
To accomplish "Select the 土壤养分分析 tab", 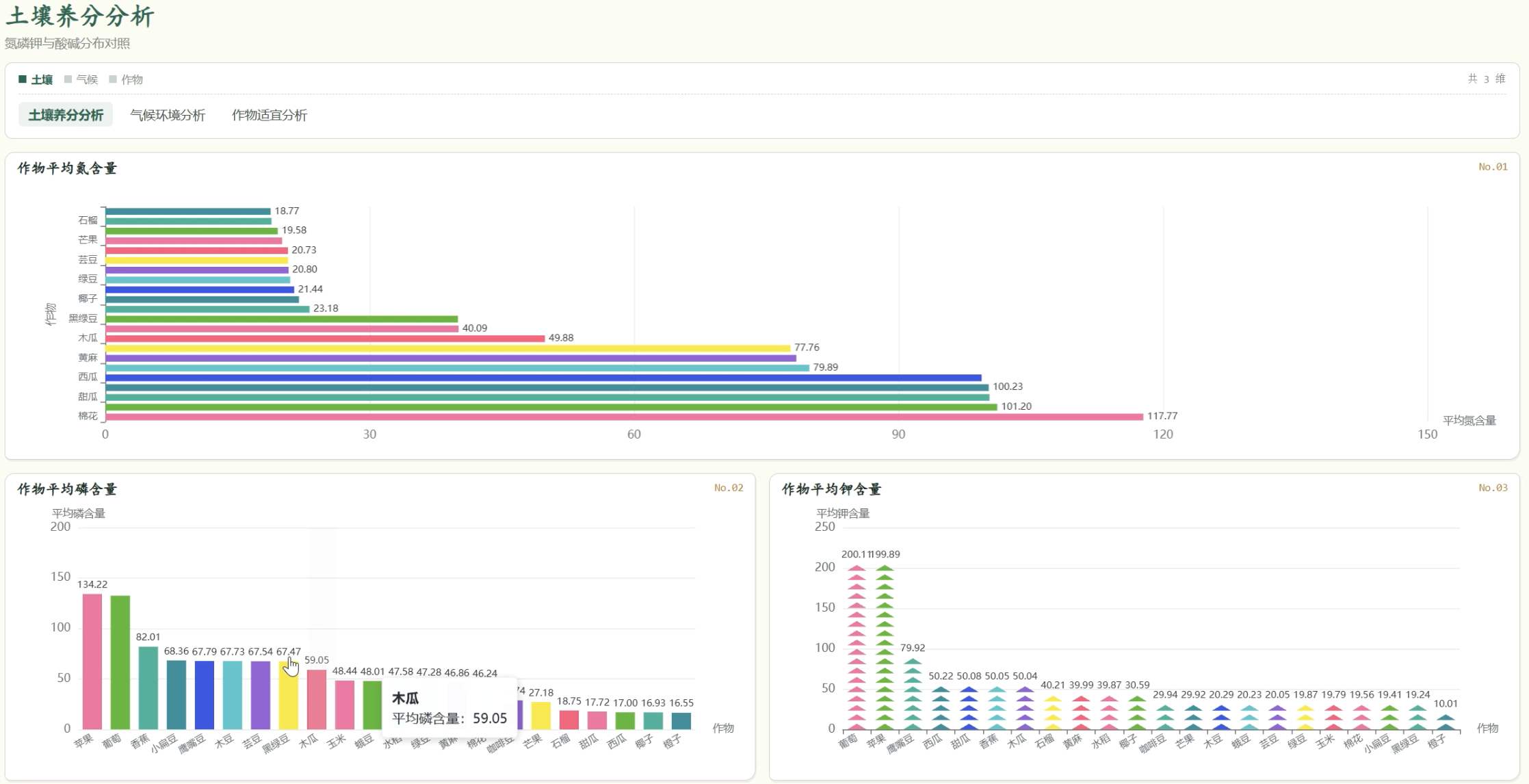I will (66, 115).
